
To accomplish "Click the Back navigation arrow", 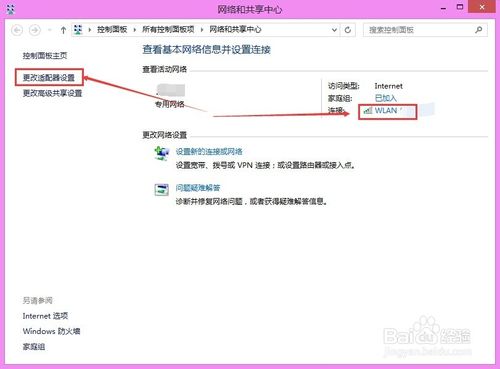I will pos(17,30).
